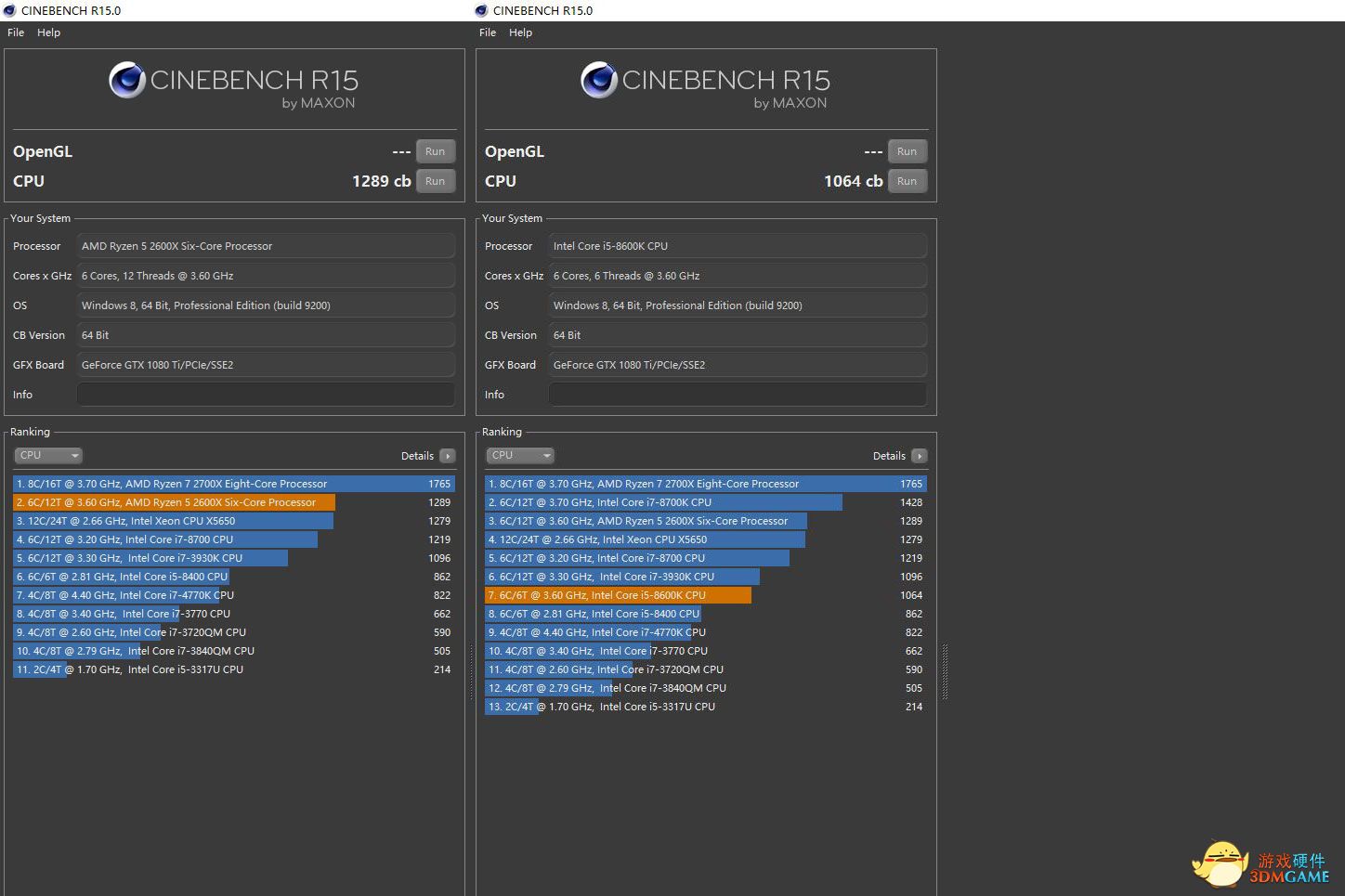Select Core i7-8700K row in right ranking
This screenshot has height=896, width=1345.
705,502
